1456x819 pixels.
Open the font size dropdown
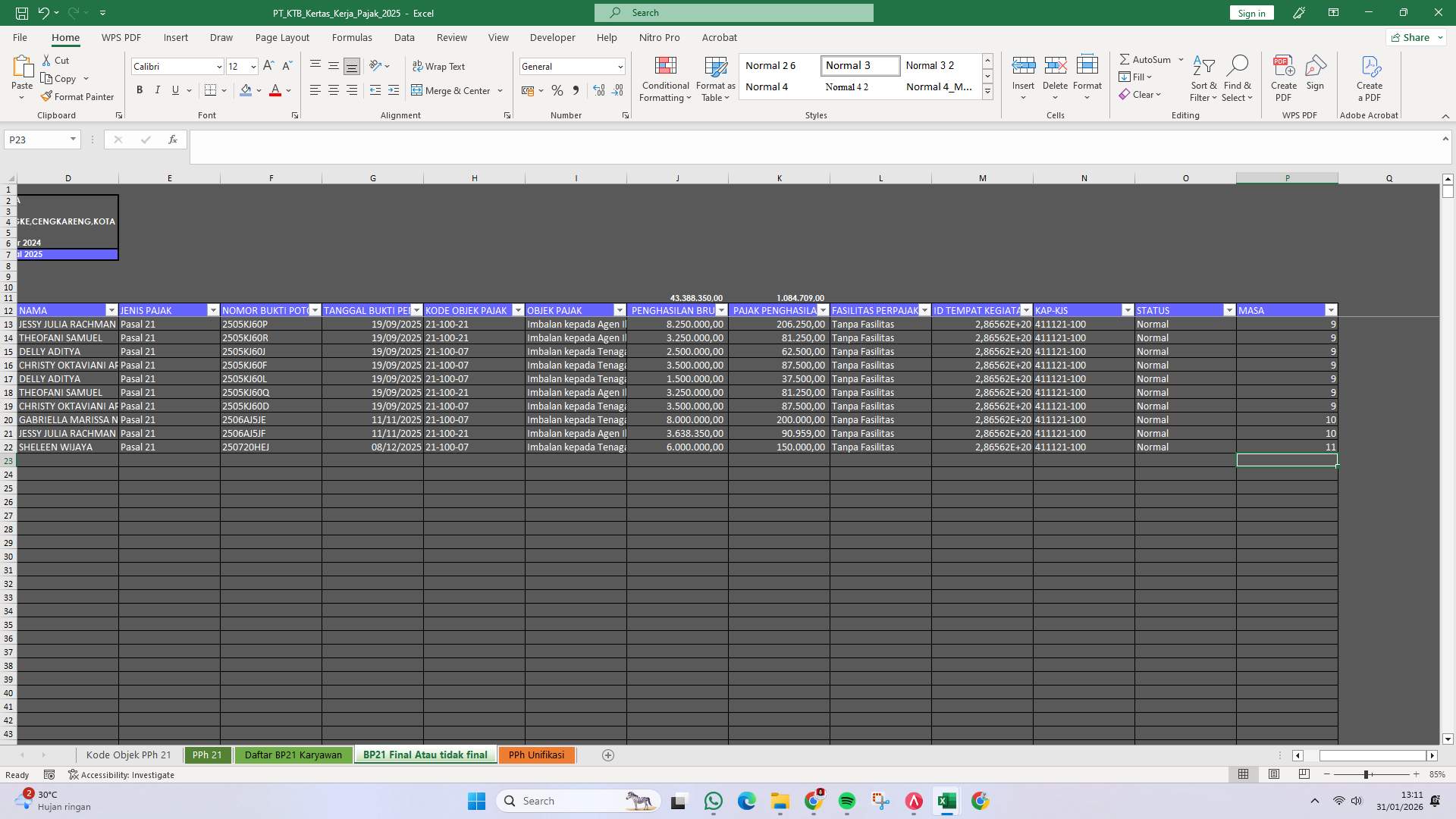pos(253,67)
